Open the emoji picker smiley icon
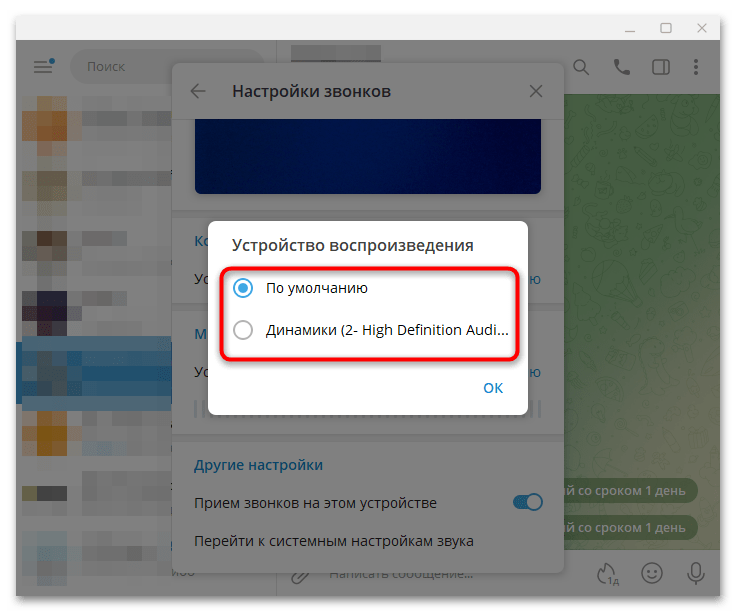The width and height of the screenshot is (736, 612). pyautogui.click(x=652, y=573)
